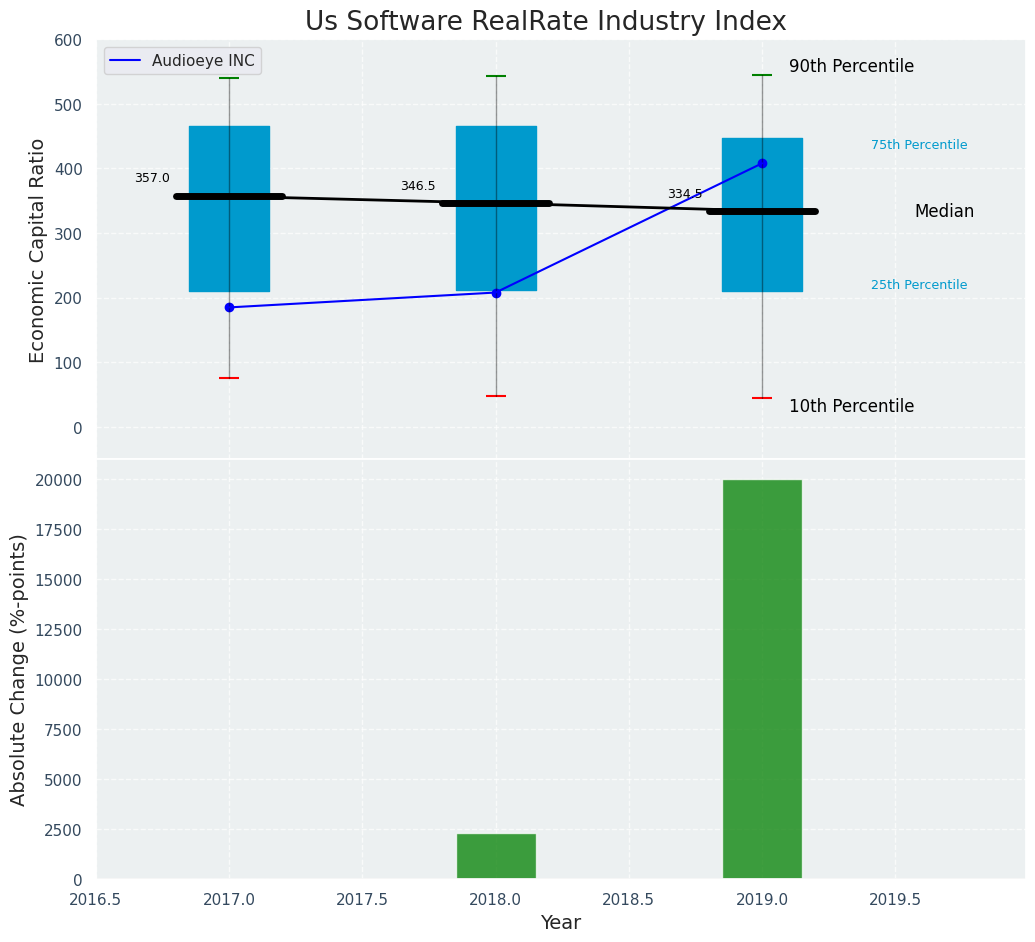Click the small green 2018 change bar

496,856
